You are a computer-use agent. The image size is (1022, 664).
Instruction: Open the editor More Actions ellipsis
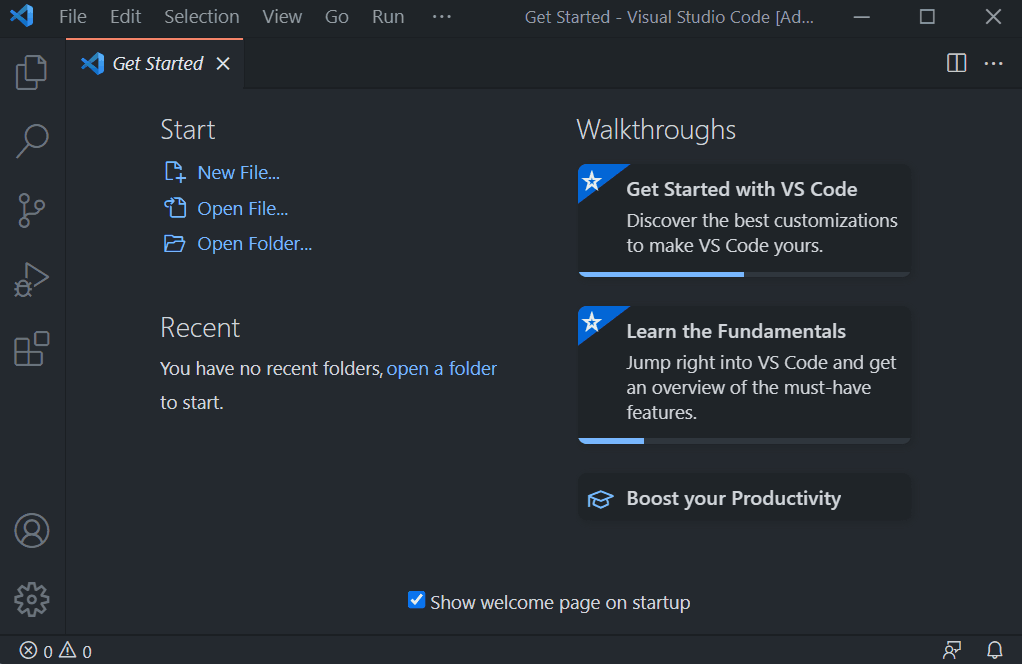click(993, 63)
